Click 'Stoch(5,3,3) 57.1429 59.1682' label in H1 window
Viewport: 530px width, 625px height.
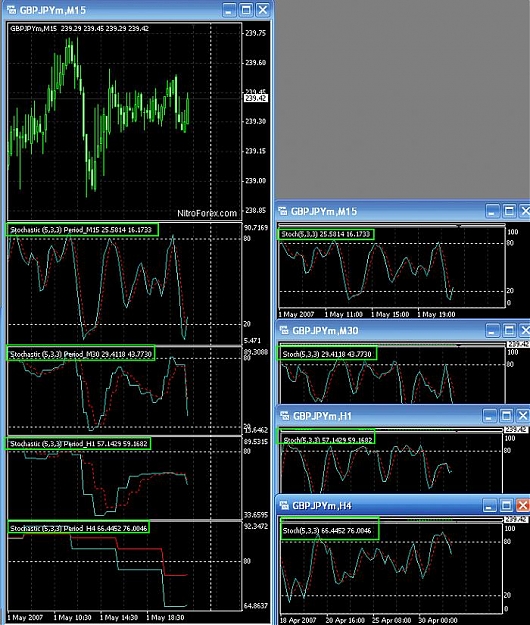[328, 440]
